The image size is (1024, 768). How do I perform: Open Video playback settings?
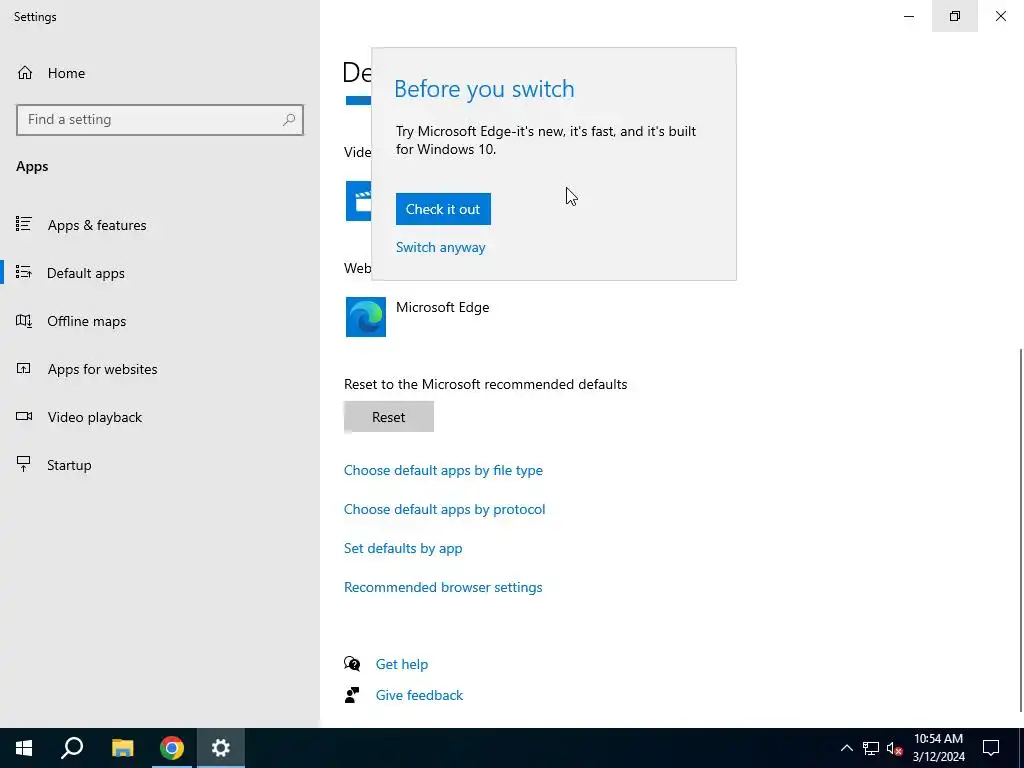pos(94,417)
